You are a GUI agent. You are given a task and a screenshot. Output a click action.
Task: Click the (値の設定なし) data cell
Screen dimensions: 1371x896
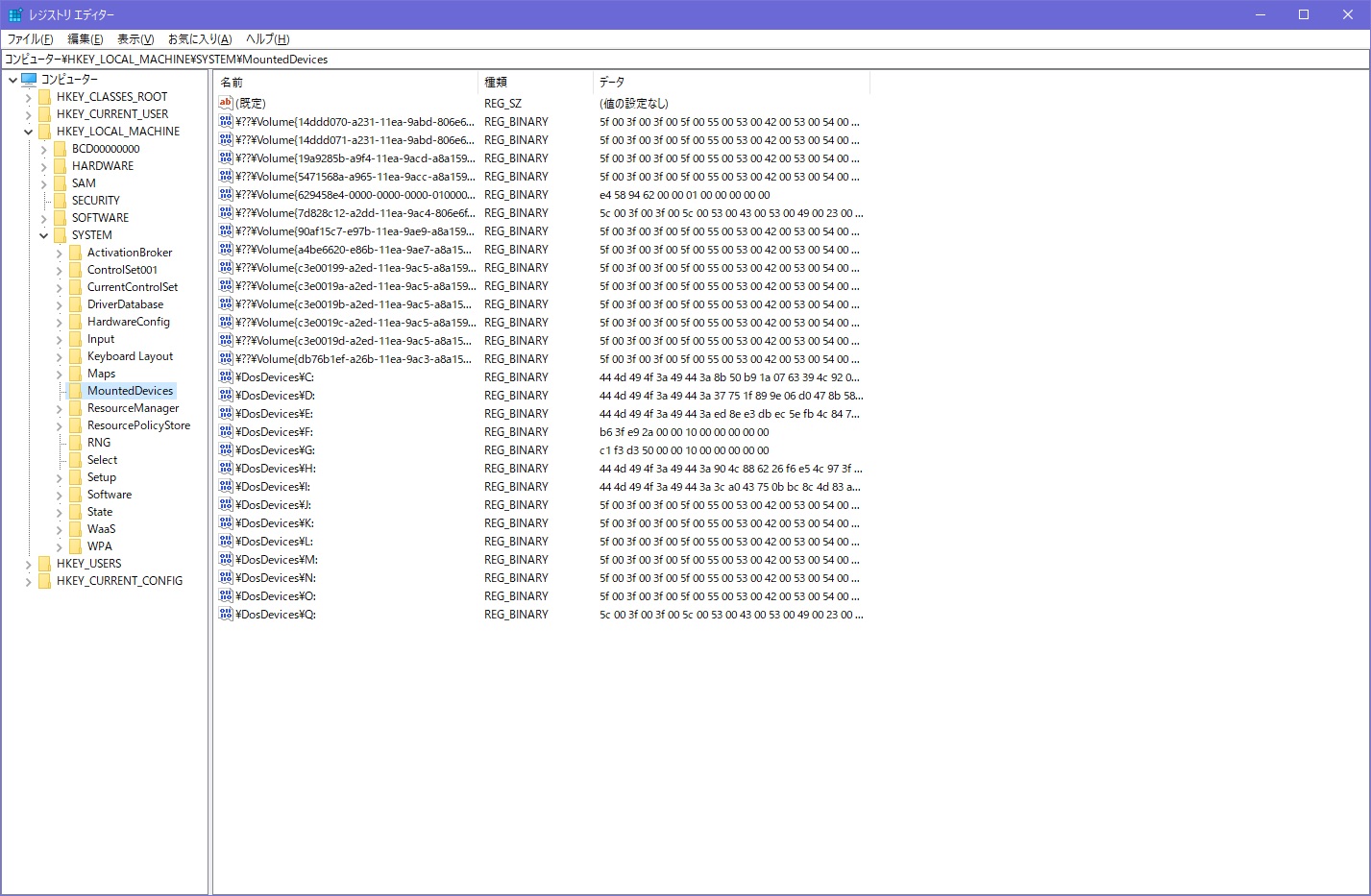(634, 103)
